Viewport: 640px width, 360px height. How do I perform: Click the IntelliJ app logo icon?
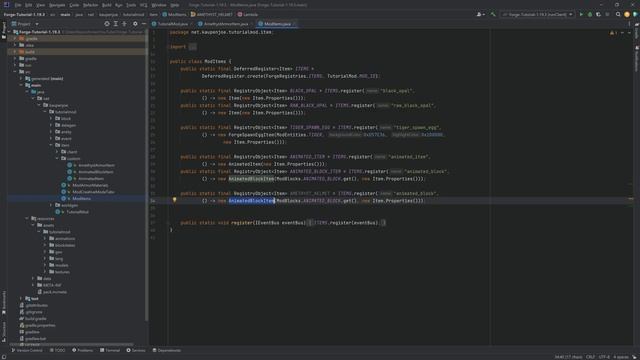(6, 5)
